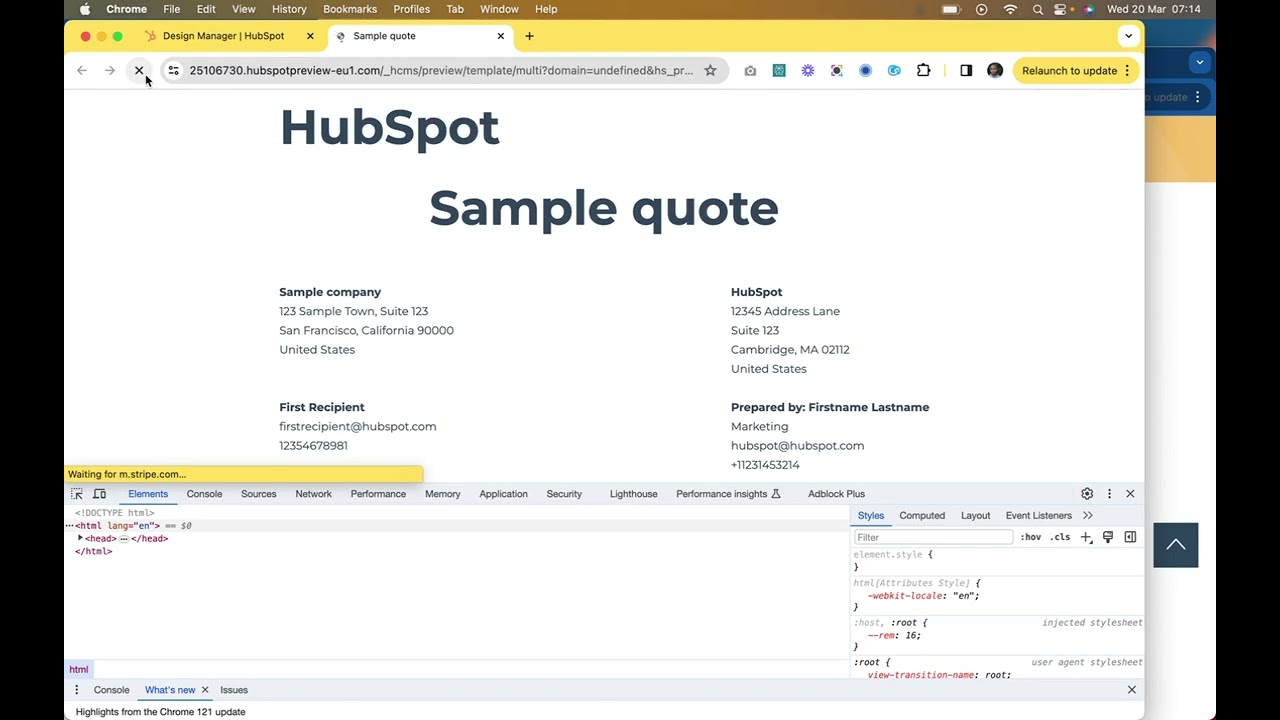Close the What's new drawer tab
The height and width of the screenshot is (720, 1280).
click(x=205, y=690)
